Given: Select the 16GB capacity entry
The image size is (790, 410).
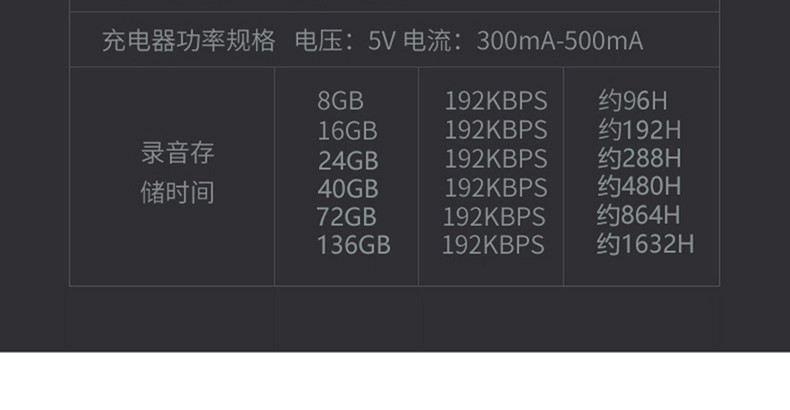Looking at the screenshot, I should (x=347, y=131).
